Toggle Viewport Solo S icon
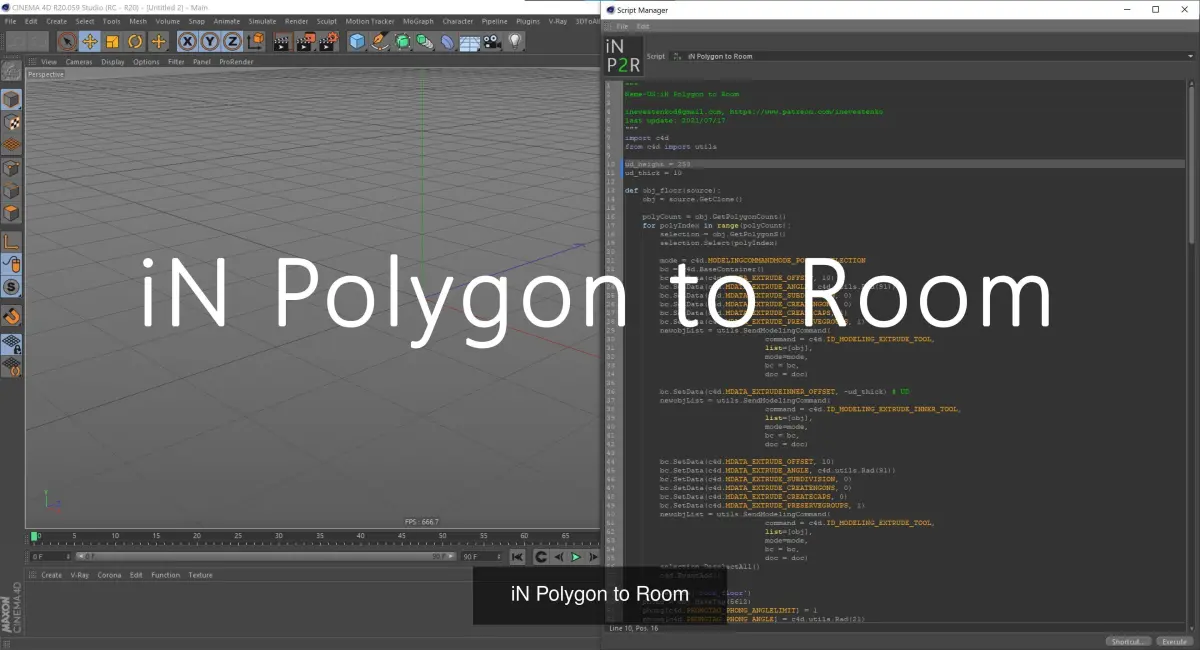The height and width of the screenshot is (650, 1200). pos(11,287)
